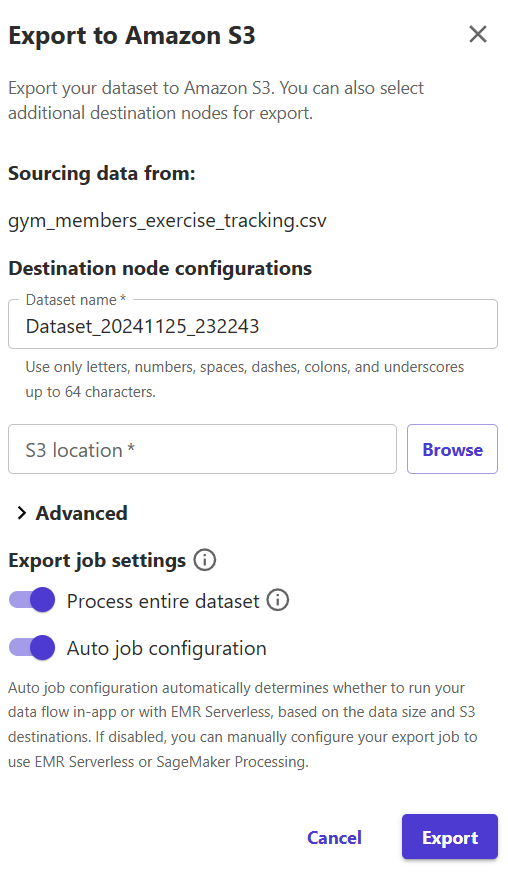Click the info icon beside Export job settings

click(x=205, y=560)
